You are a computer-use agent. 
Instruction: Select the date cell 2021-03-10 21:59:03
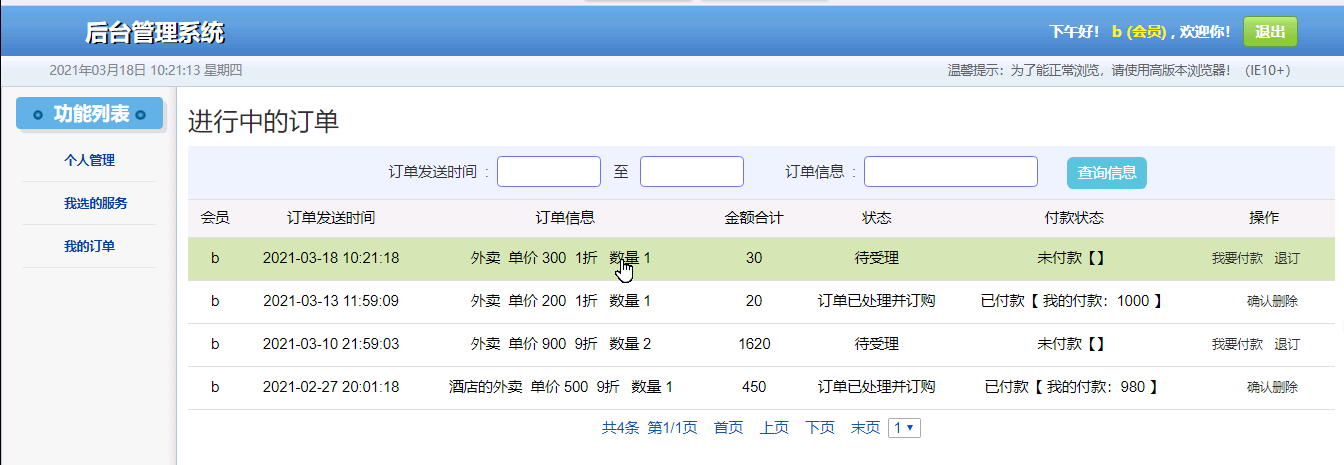(x=331, y=344)
